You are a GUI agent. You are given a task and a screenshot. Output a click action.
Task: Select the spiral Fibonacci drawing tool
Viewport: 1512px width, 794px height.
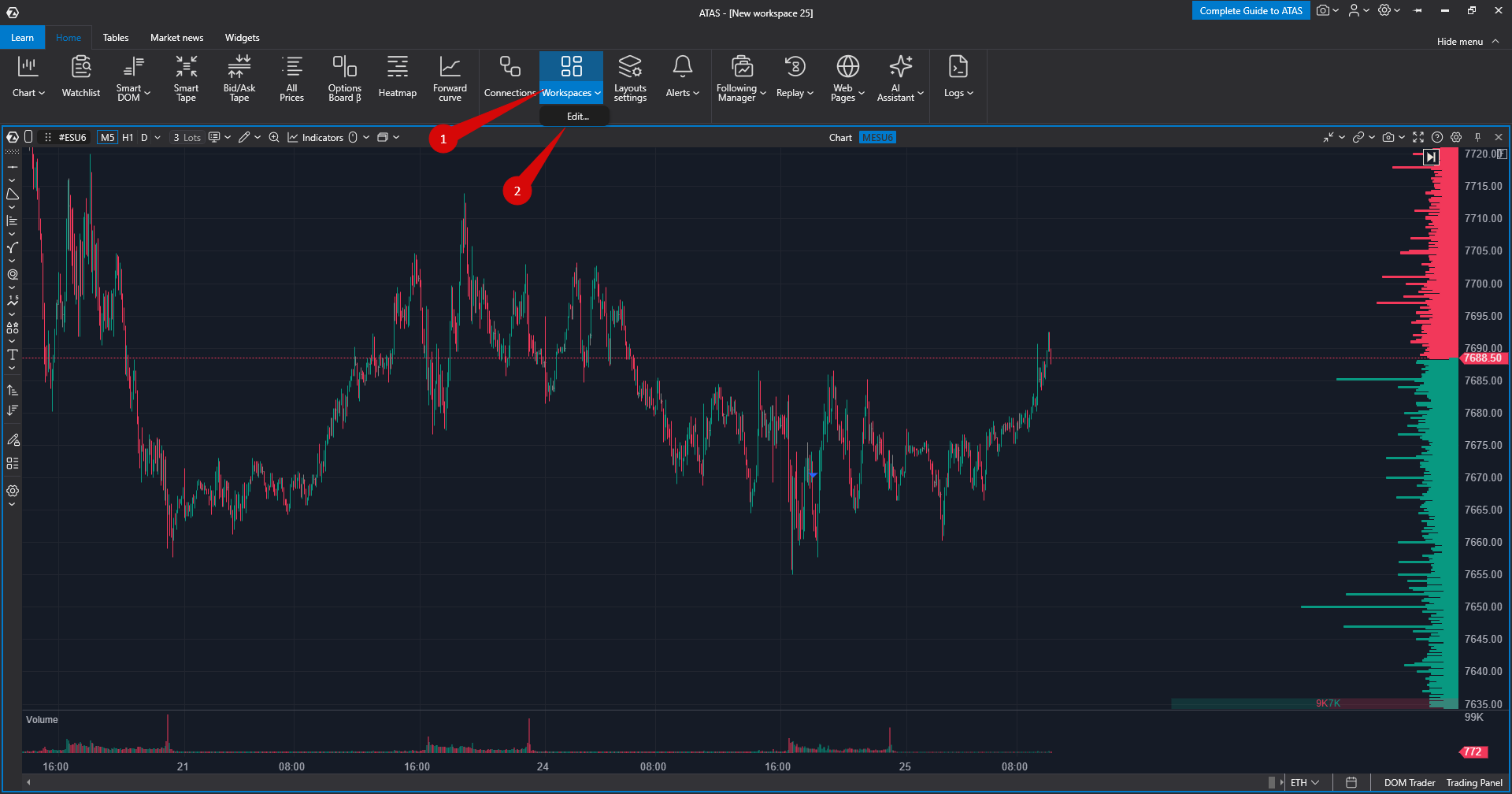point(12,274)
